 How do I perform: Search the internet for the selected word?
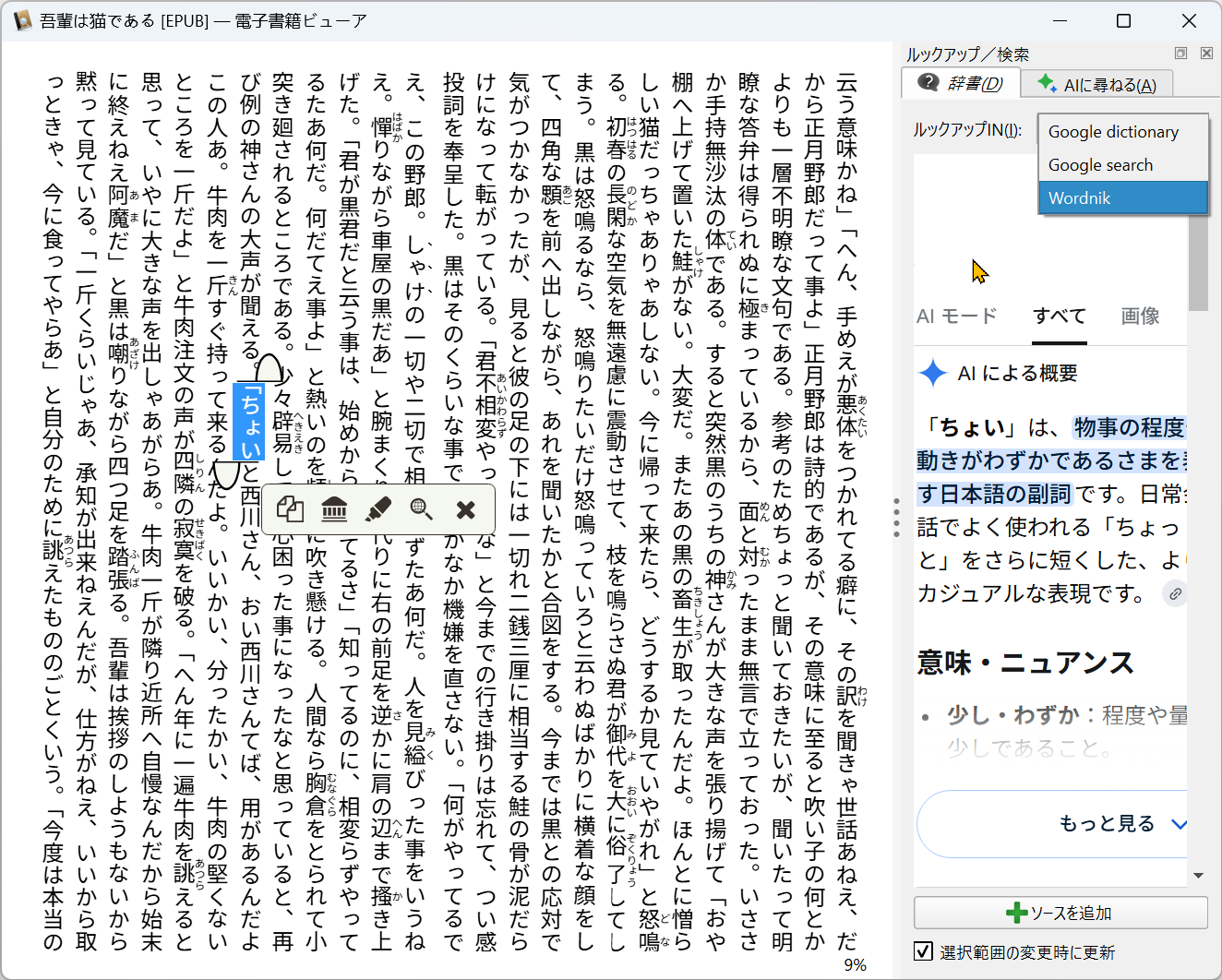[422, 508]
